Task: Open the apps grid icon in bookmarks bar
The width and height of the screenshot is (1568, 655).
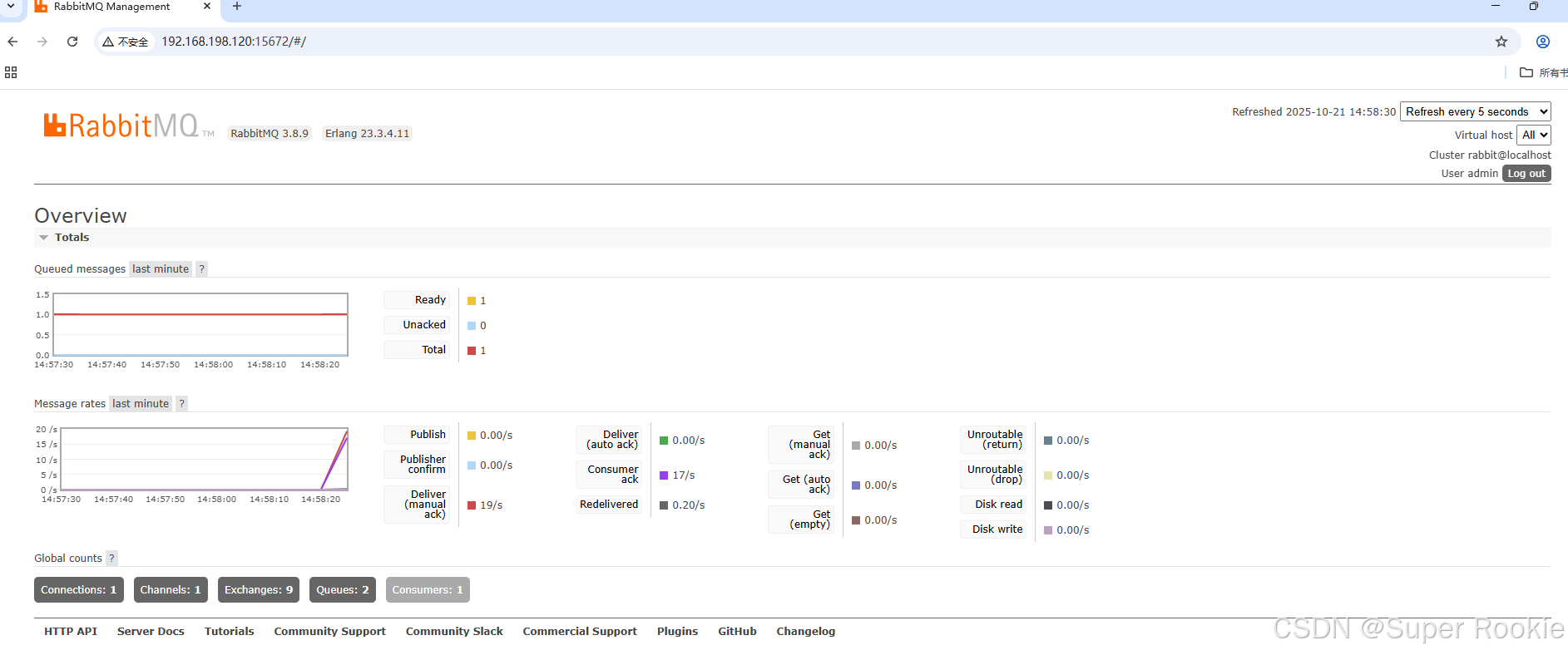Action: click(11, 72)
